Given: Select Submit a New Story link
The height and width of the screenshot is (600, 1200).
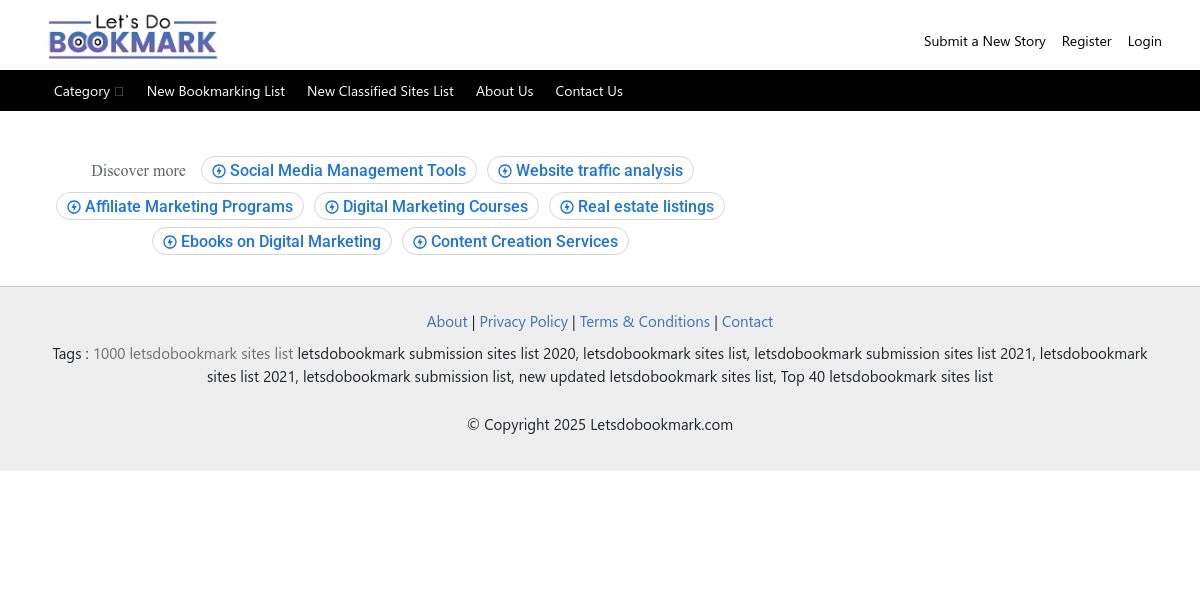Looking at the screenshot, I should pos(985,41).
